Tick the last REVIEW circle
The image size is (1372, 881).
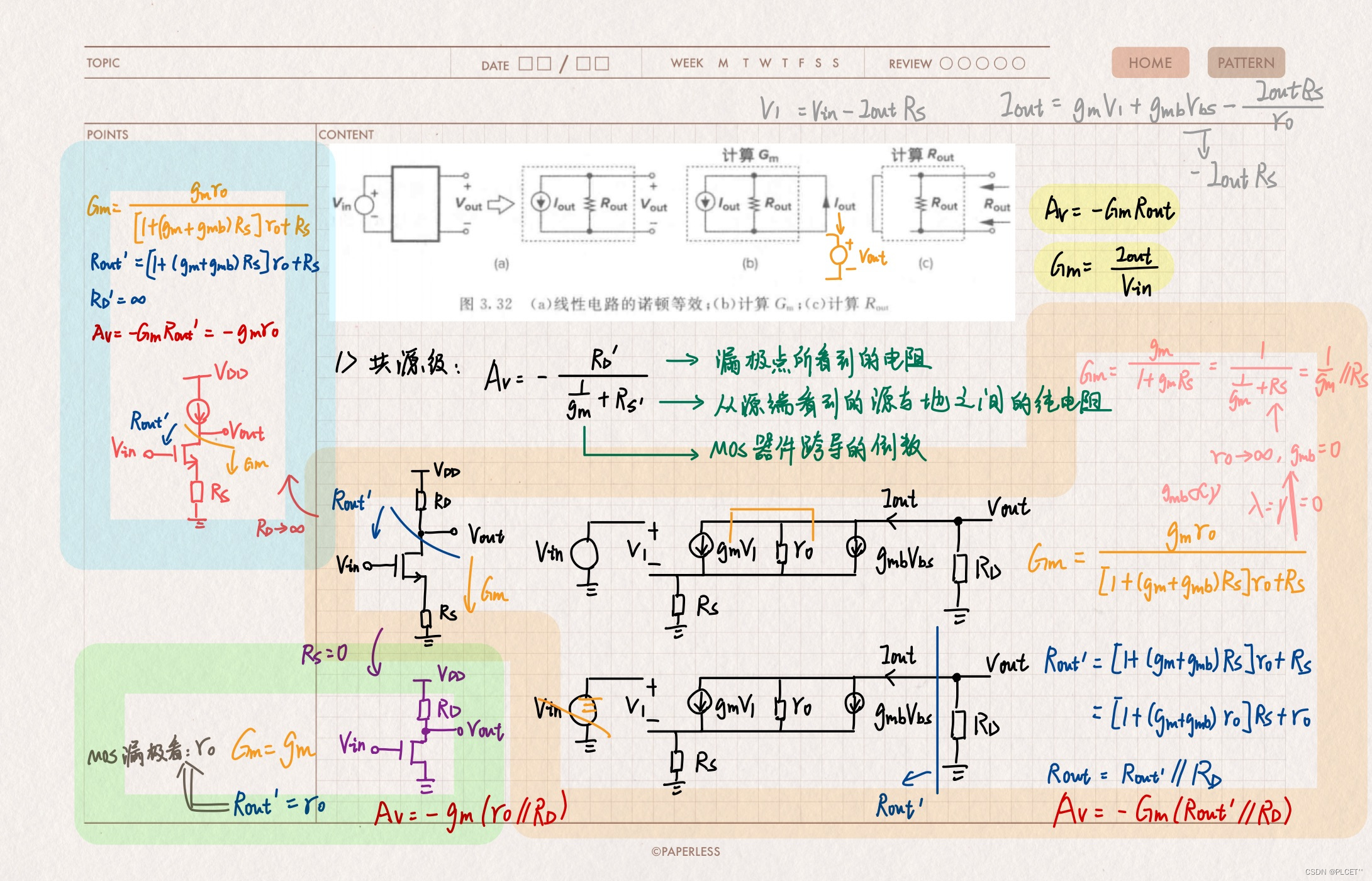click(1018, 64)
